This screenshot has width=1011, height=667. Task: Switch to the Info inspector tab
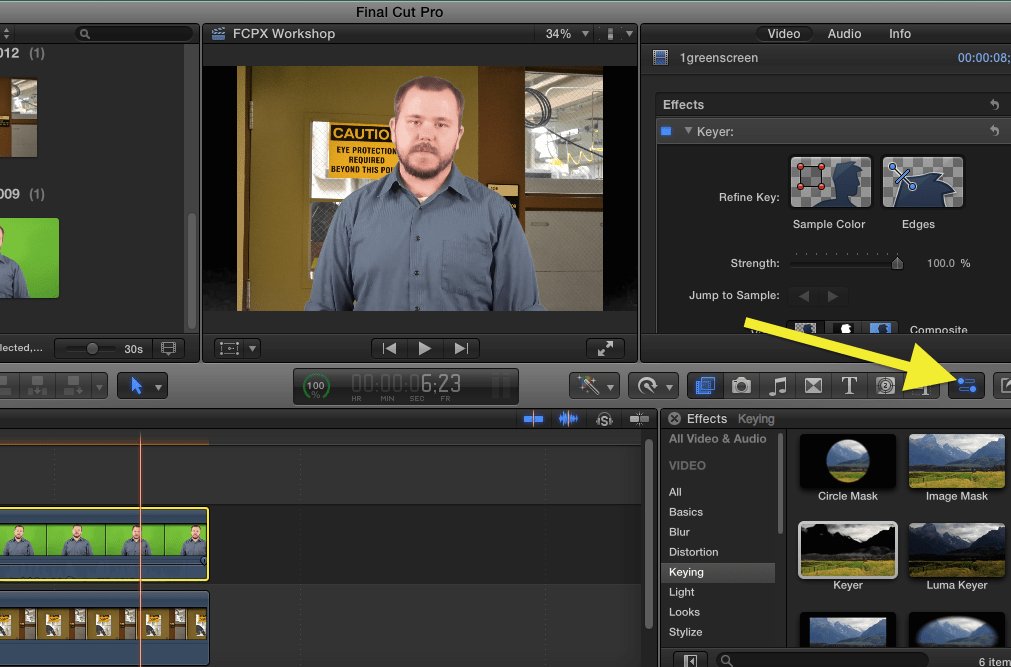pyautogui.click(x=900, y=34)
